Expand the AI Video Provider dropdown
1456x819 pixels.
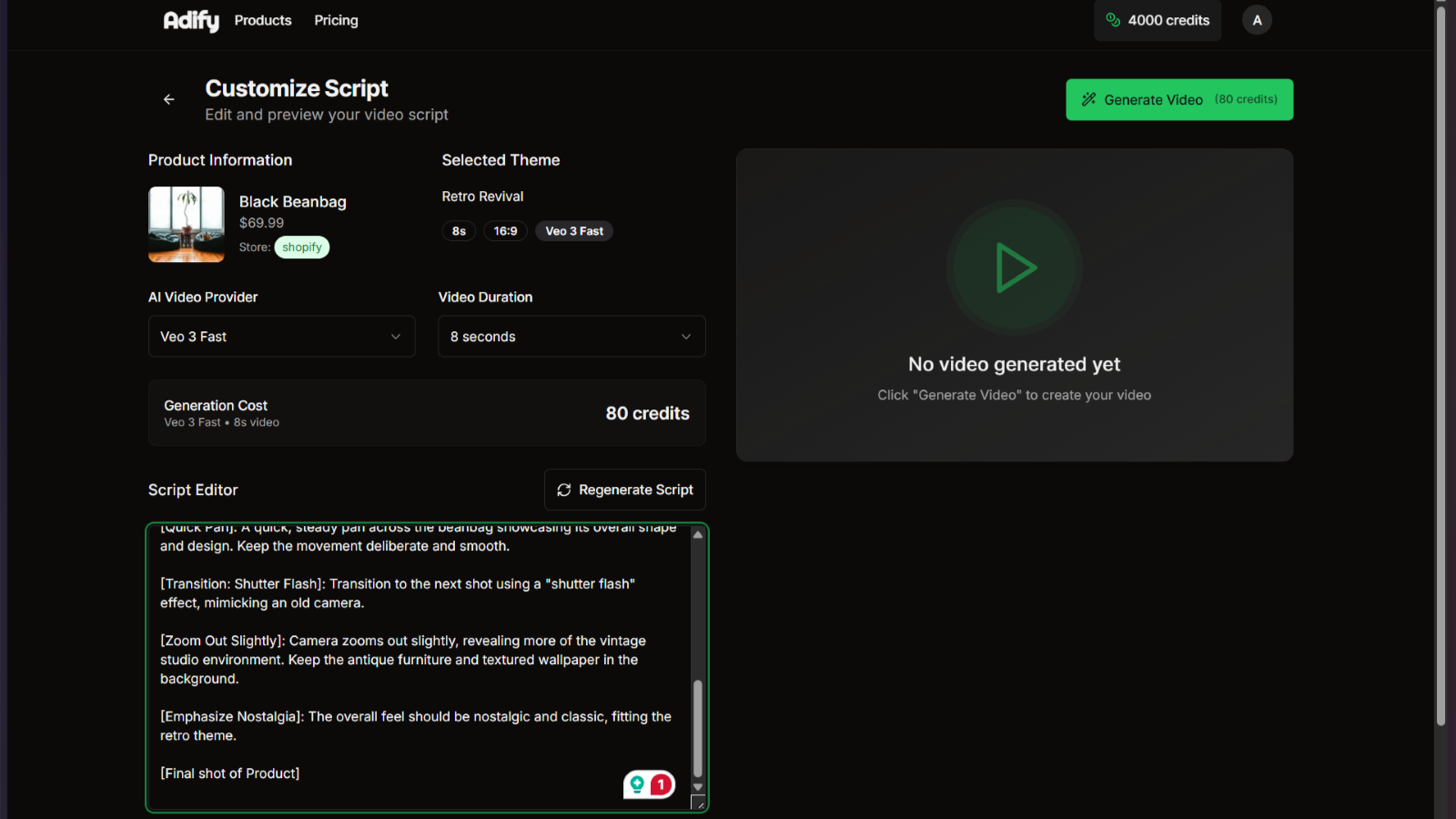click(x=281, y=337)
